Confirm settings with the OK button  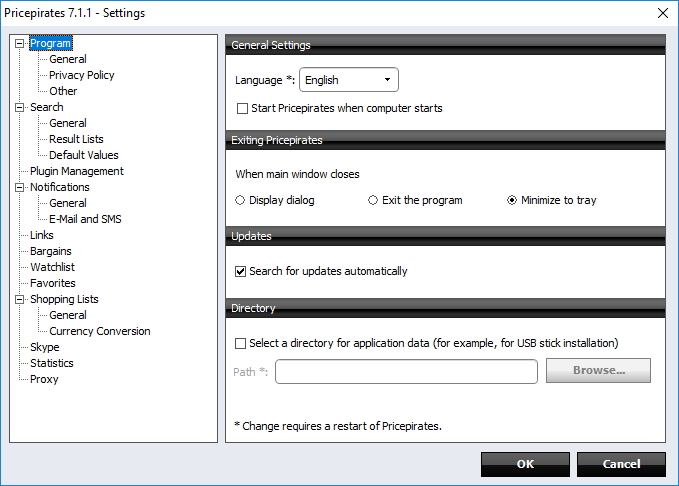pos(525,464)
